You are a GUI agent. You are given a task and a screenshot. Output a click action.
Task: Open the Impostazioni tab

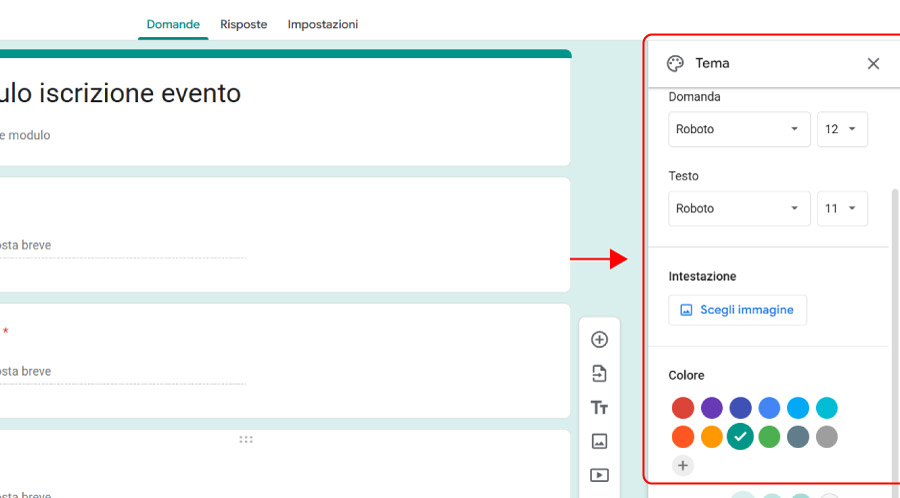point(322,24)
